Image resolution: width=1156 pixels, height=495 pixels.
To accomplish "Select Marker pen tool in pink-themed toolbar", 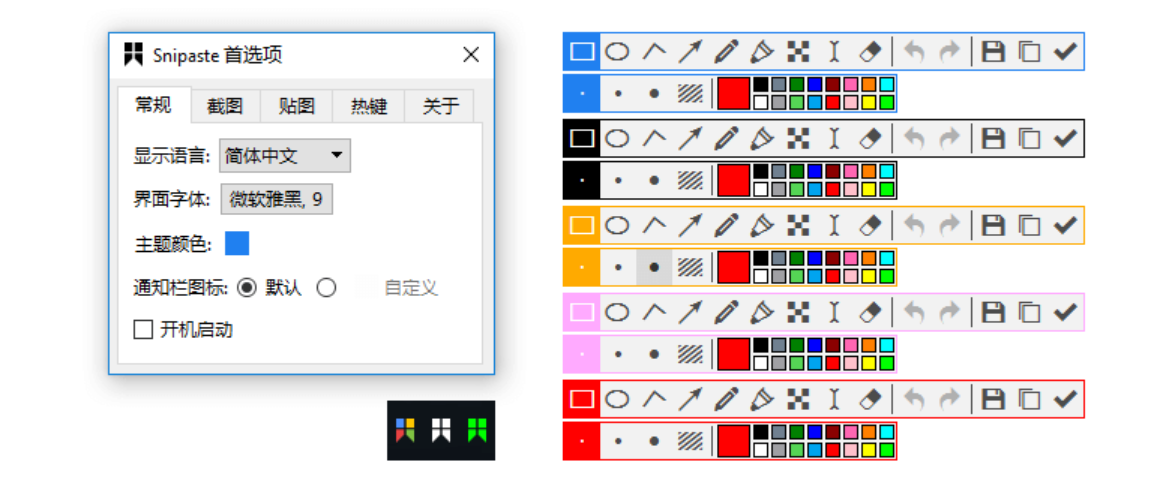I will pos(762,312).
